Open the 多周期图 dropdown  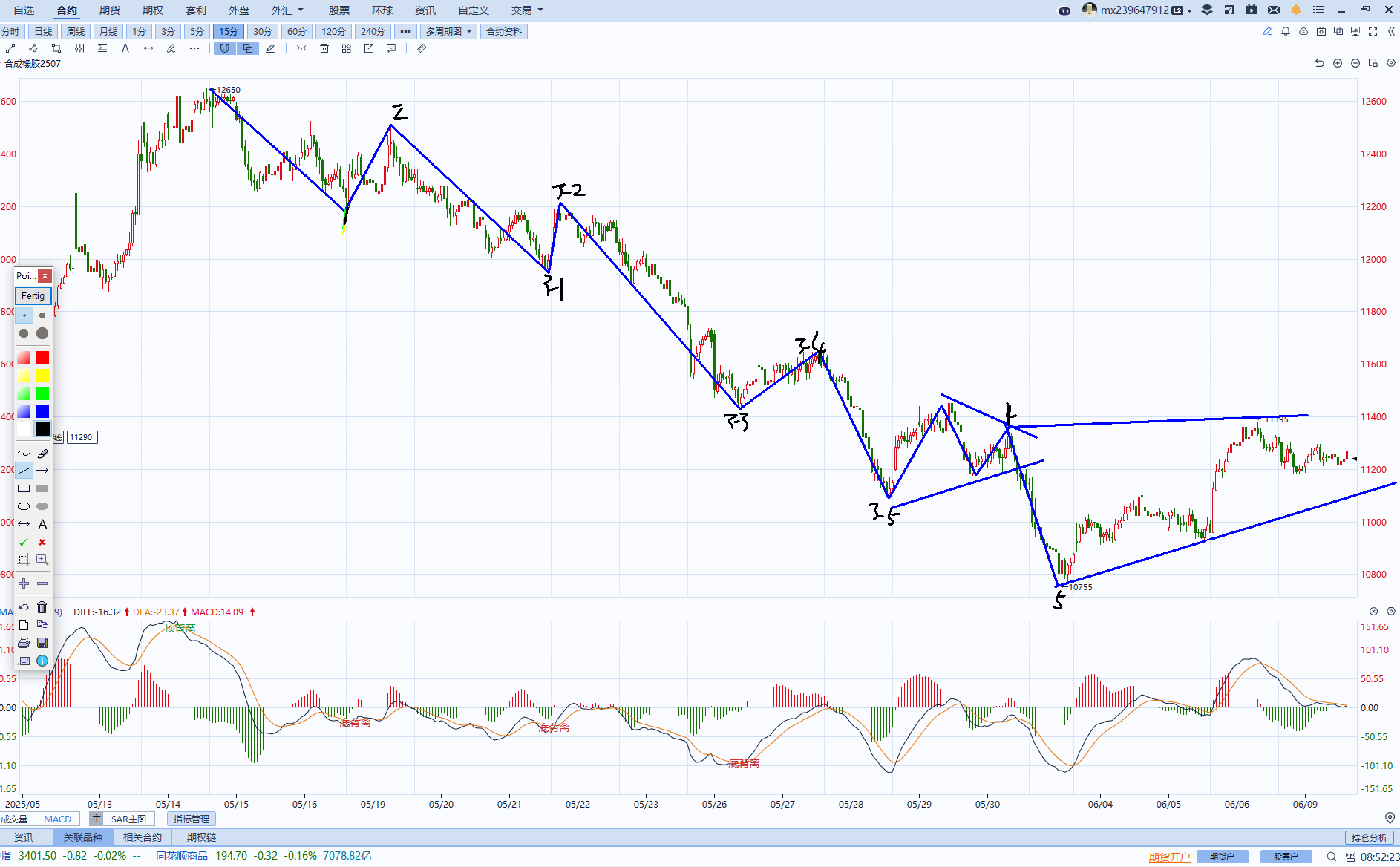tap(449, 31)
